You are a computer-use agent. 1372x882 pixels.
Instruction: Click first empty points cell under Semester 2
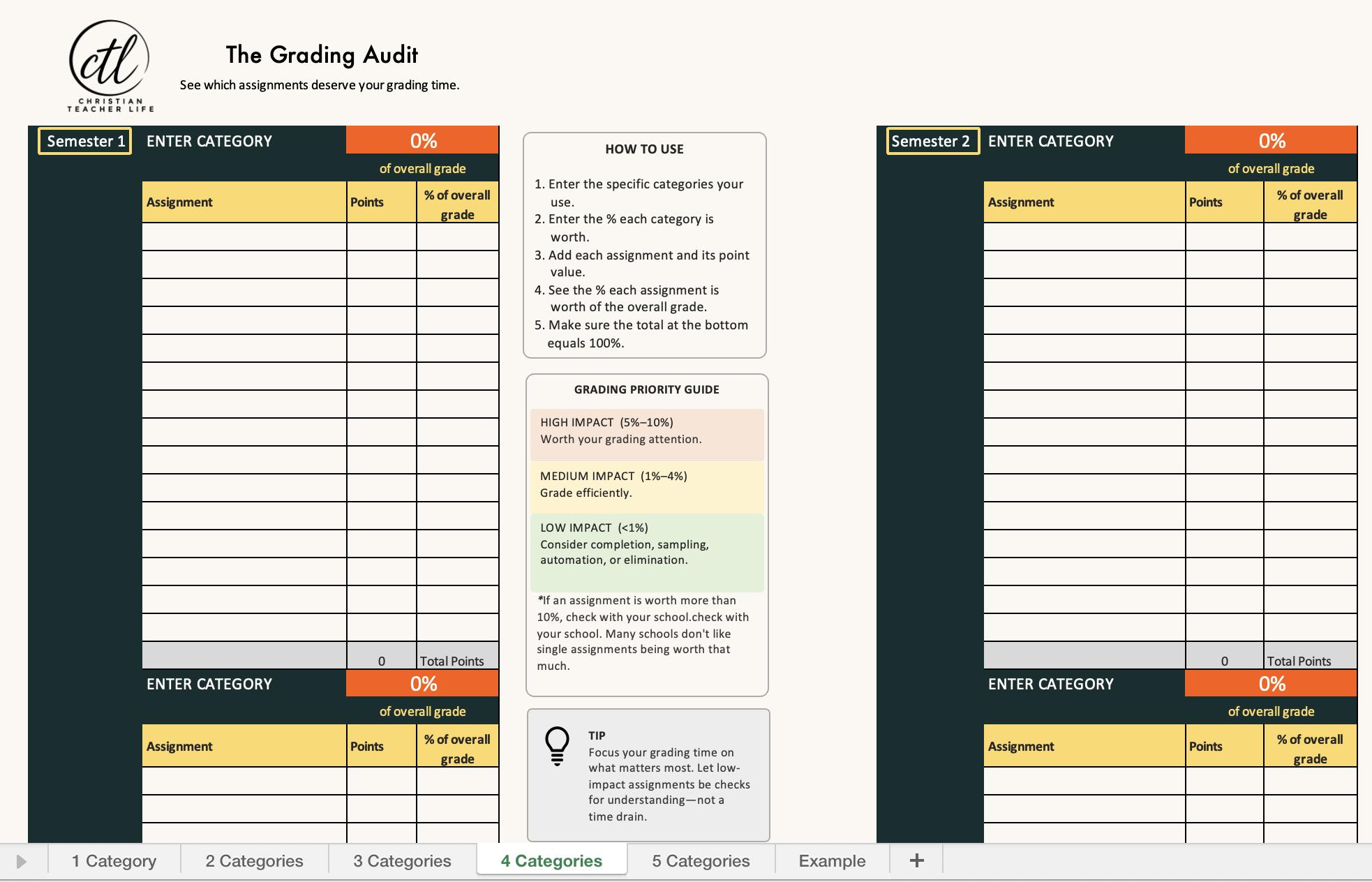tap(1225, 237)
